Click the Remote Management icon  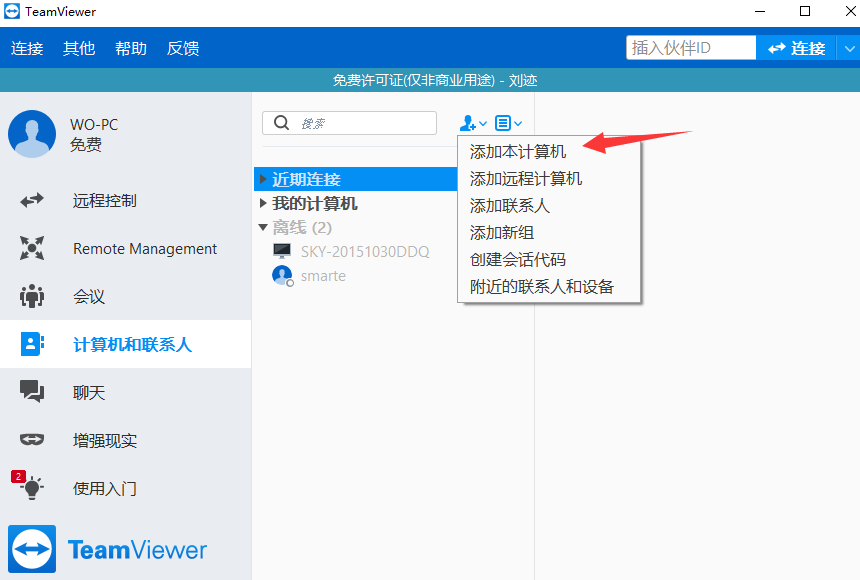(x=32, y=249)
